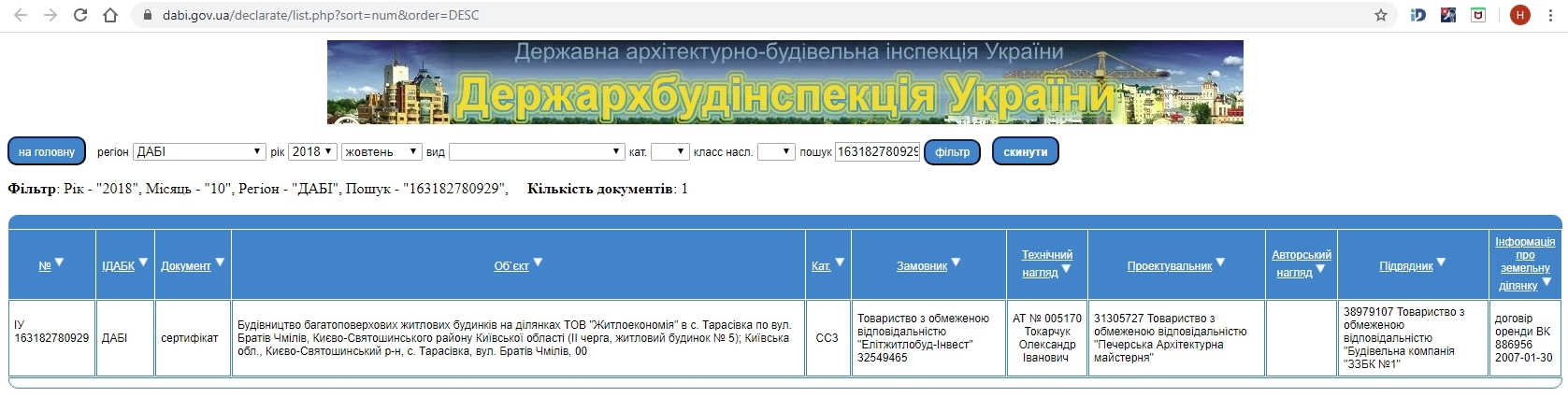1568x397 pixels.
Task: Select the договір оренди ВК 886956 cell
Action: point(1525,338)
